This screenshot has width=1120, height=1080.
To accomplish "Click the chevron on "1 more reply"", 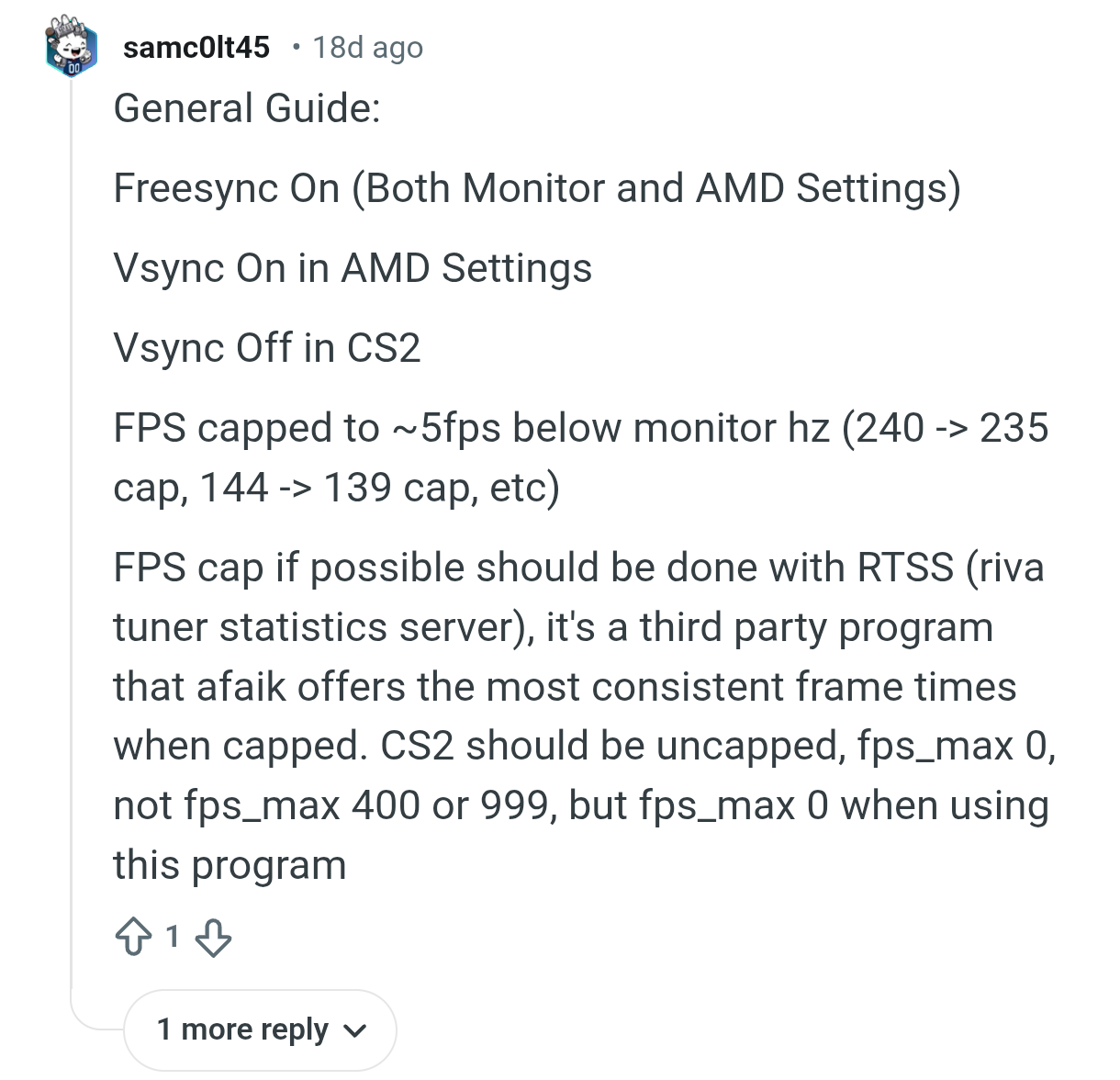I will click(x=354, y=1031).
